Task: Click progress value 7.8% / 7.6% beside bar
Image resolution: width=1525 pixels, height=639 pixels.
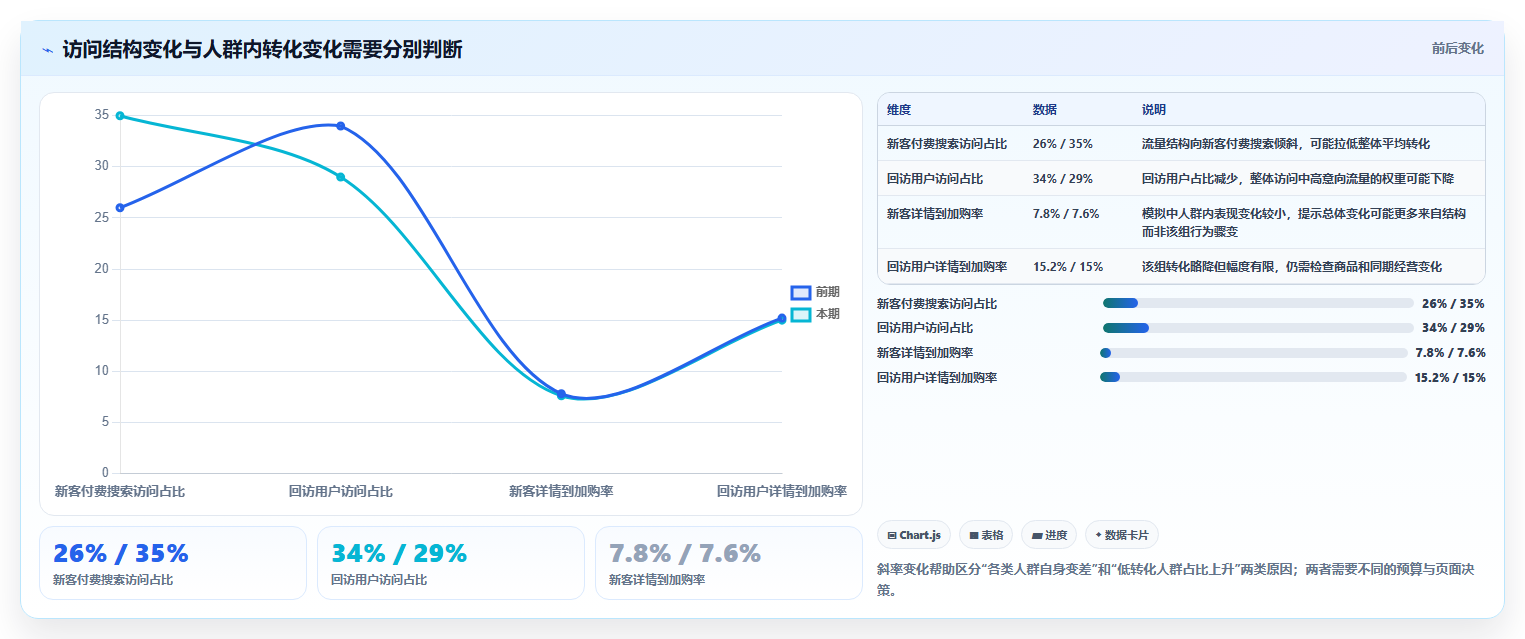Action: click(x=1451, y=353)
